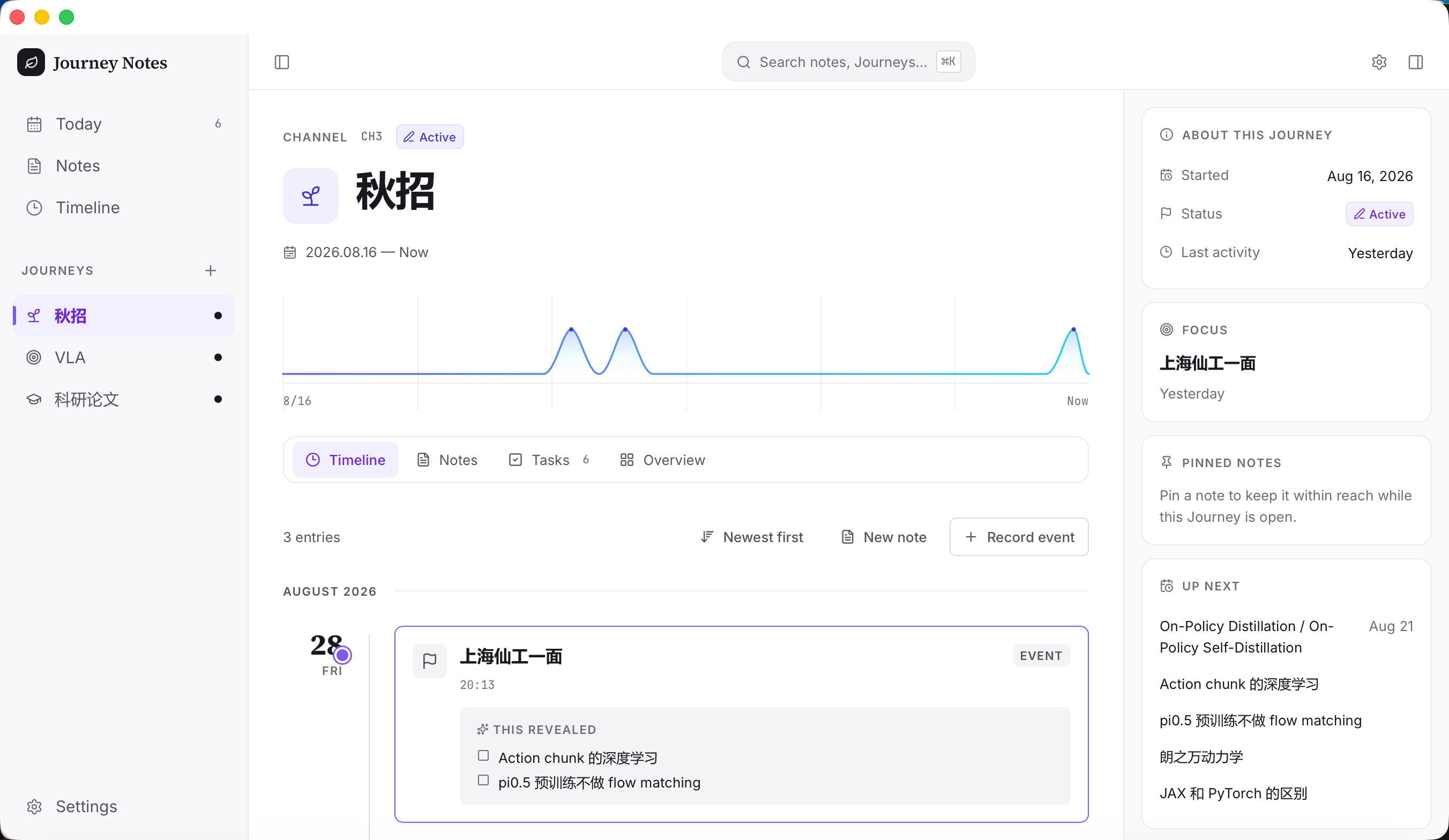Click the CH3 channel label
This screenshot has width=1449, height=840.
tap(371, 137)
